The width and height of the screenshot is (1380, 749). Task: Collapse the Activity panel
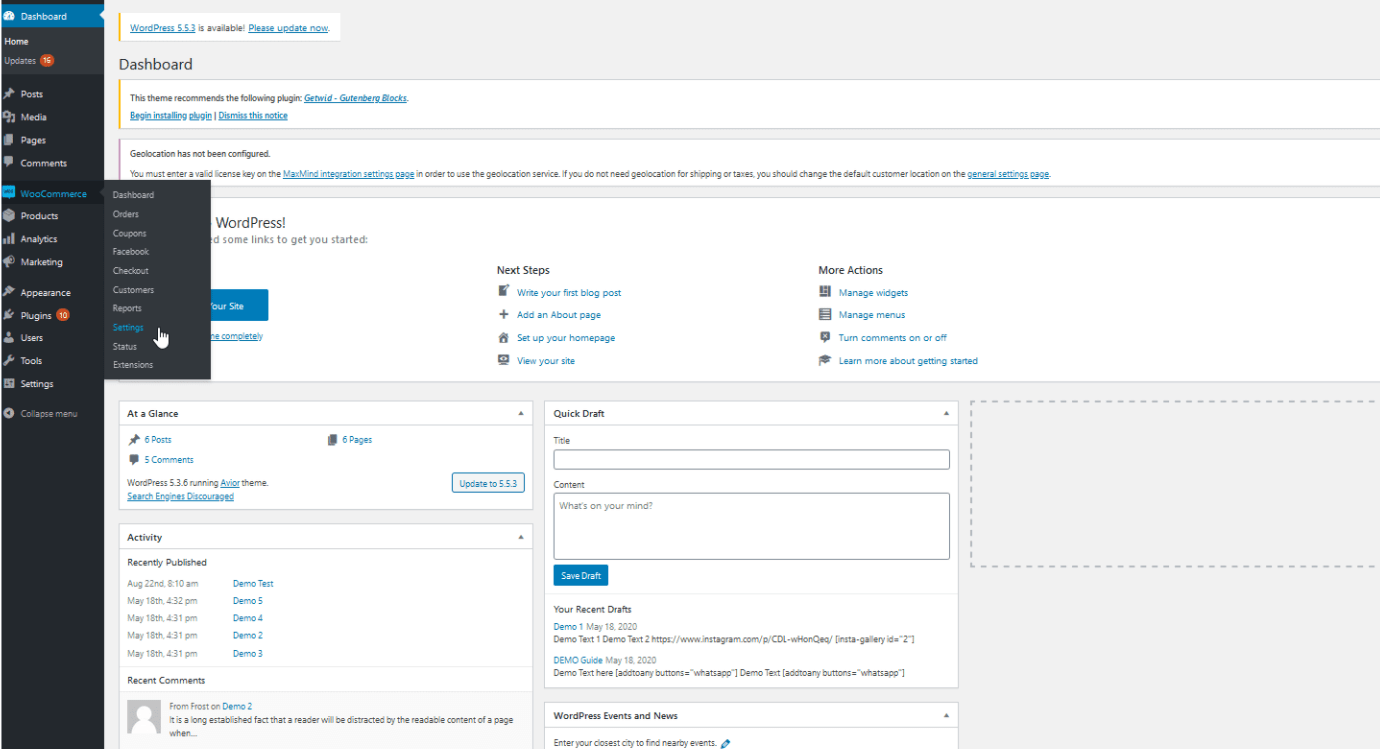pyautogui.click(x=520, y=537)
